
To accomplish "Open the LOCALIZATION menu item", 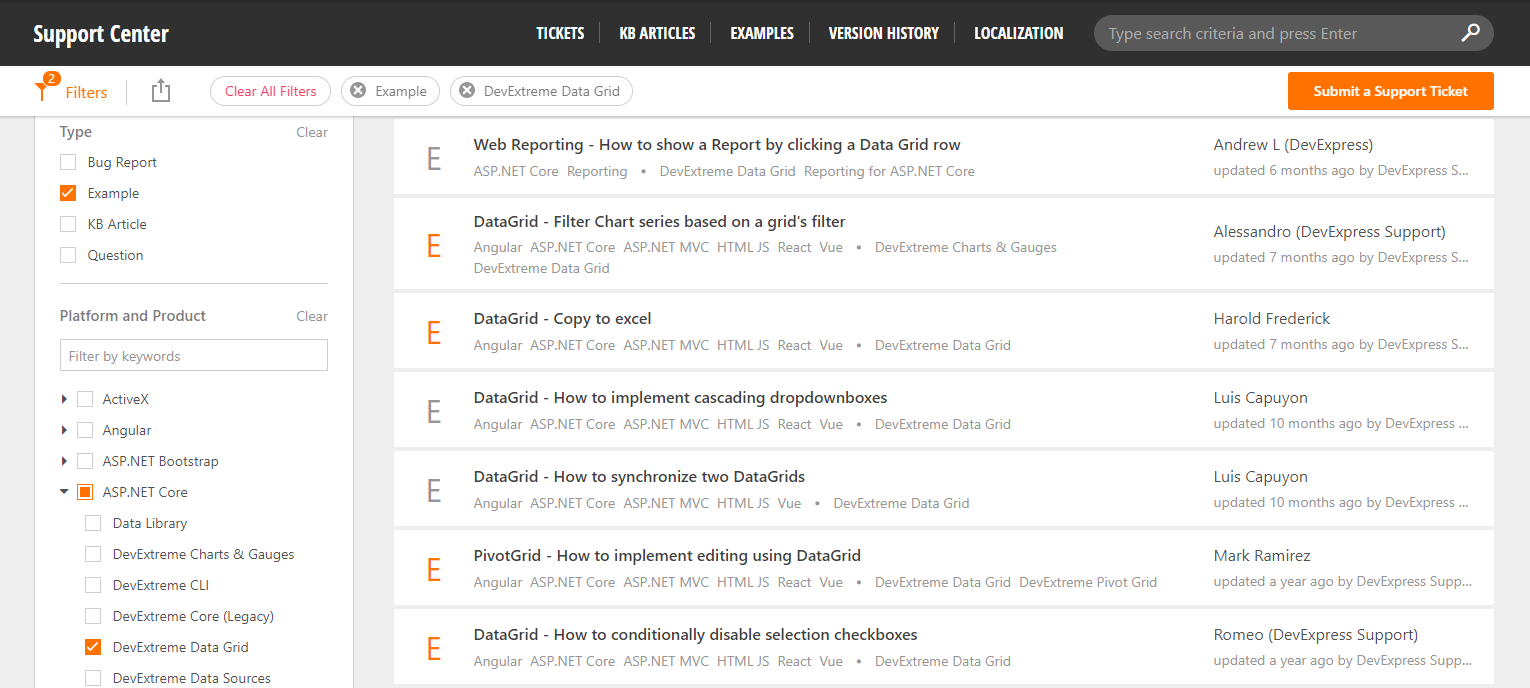I will [1019, 33].
